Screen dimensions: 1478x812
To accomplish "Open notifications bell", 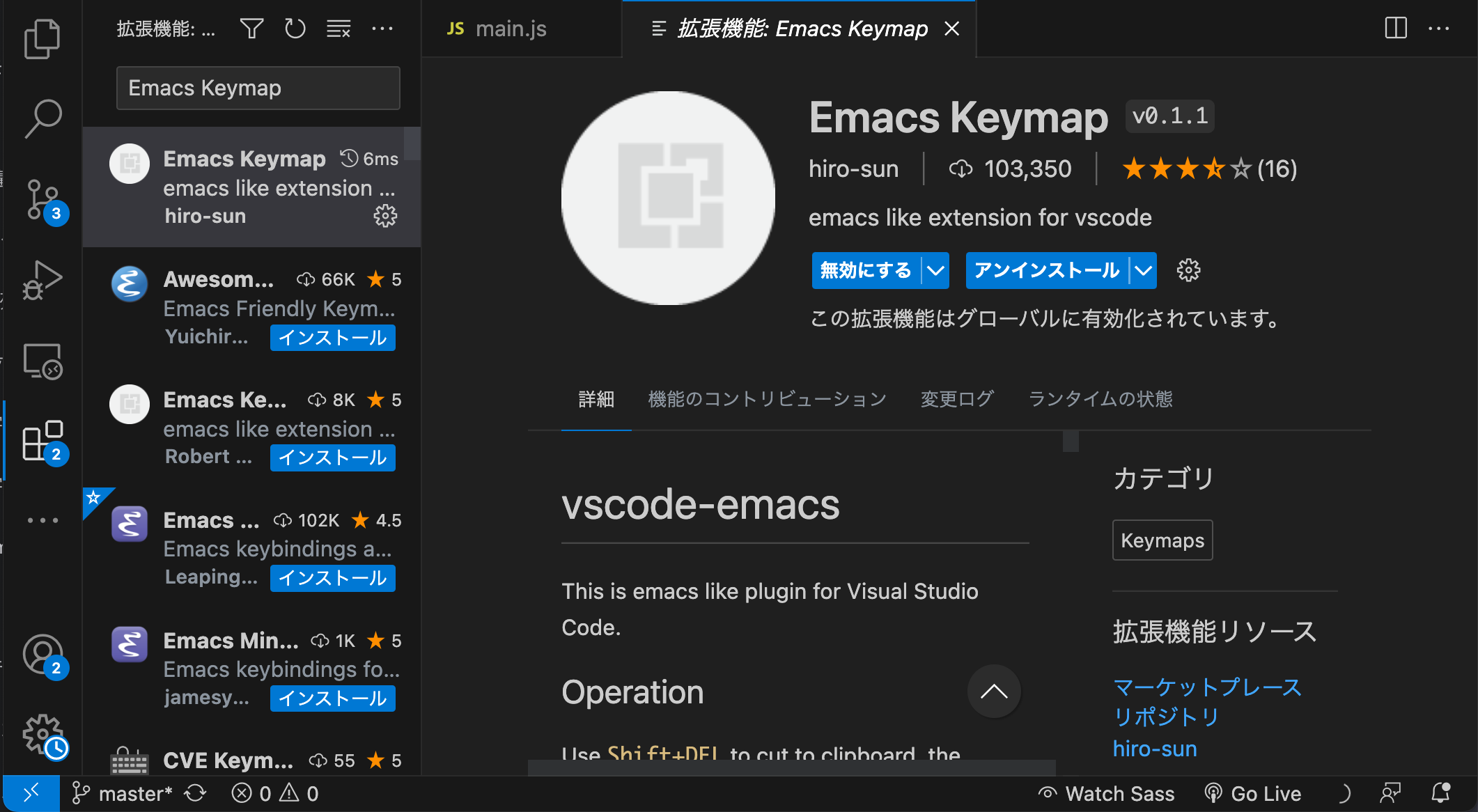I will pyautogui.click(x=1440, y=793).
